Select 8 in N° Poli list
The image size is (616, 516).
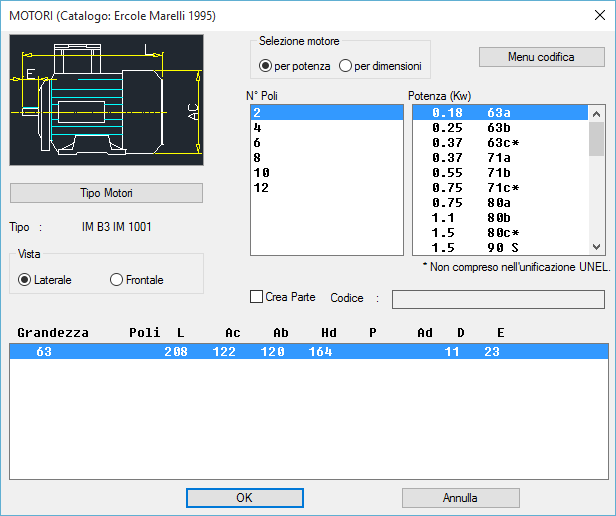click(327, 158)
